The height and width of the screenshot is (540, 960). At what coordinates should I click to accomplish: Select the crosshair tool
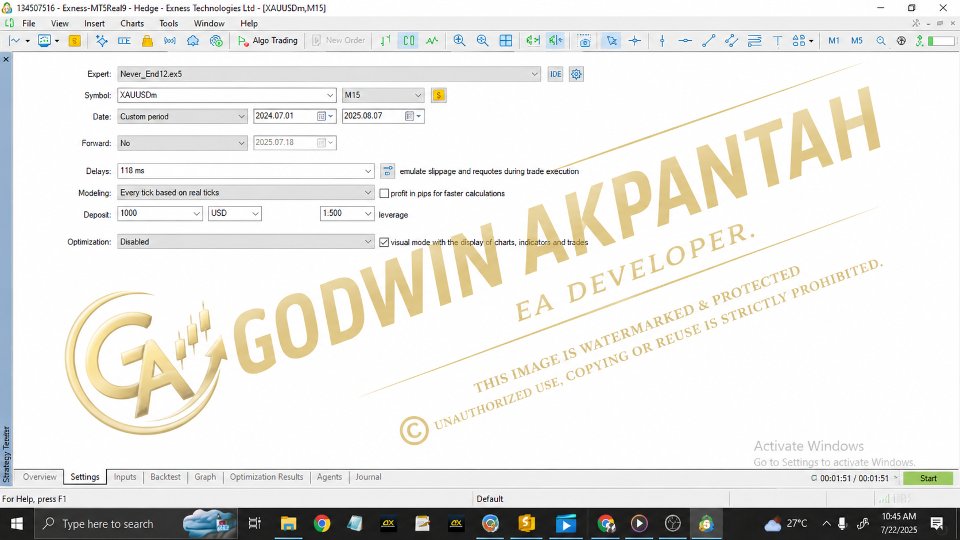point(635,40)
